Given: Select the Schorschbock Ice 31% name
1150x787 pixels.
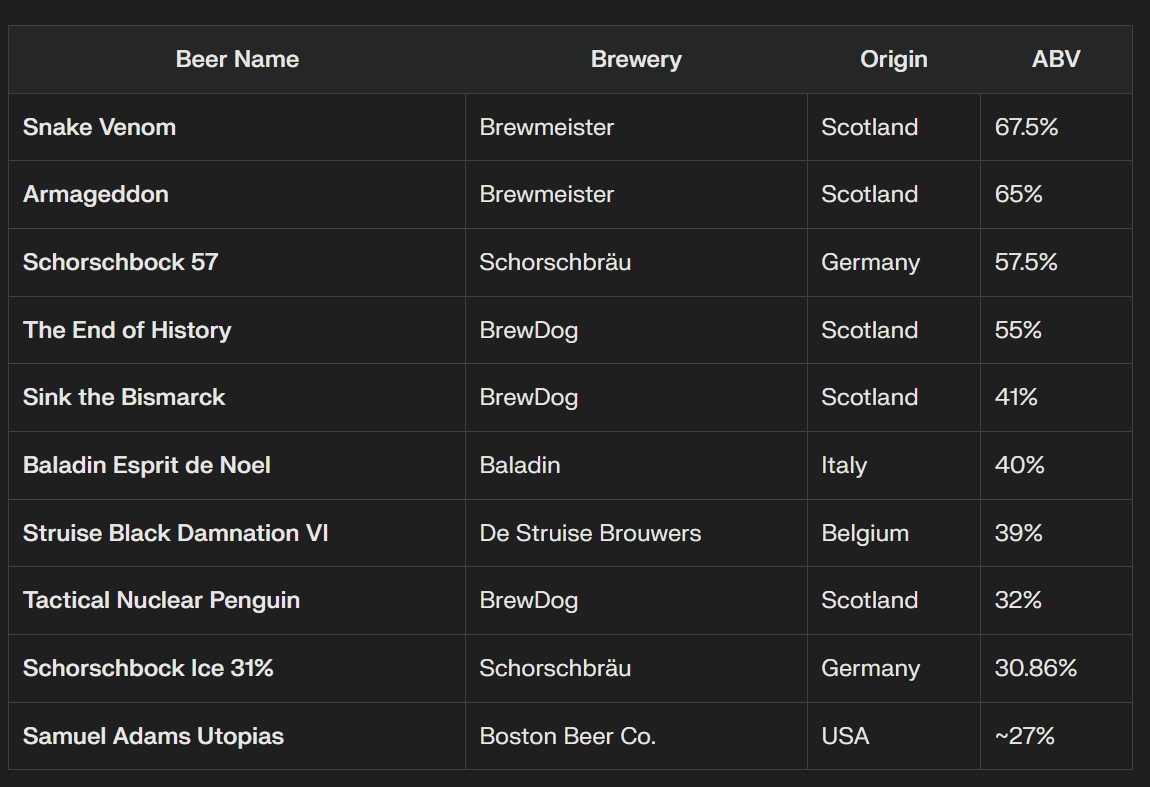Looking at the screenshot, I should (x=148, y=668).
